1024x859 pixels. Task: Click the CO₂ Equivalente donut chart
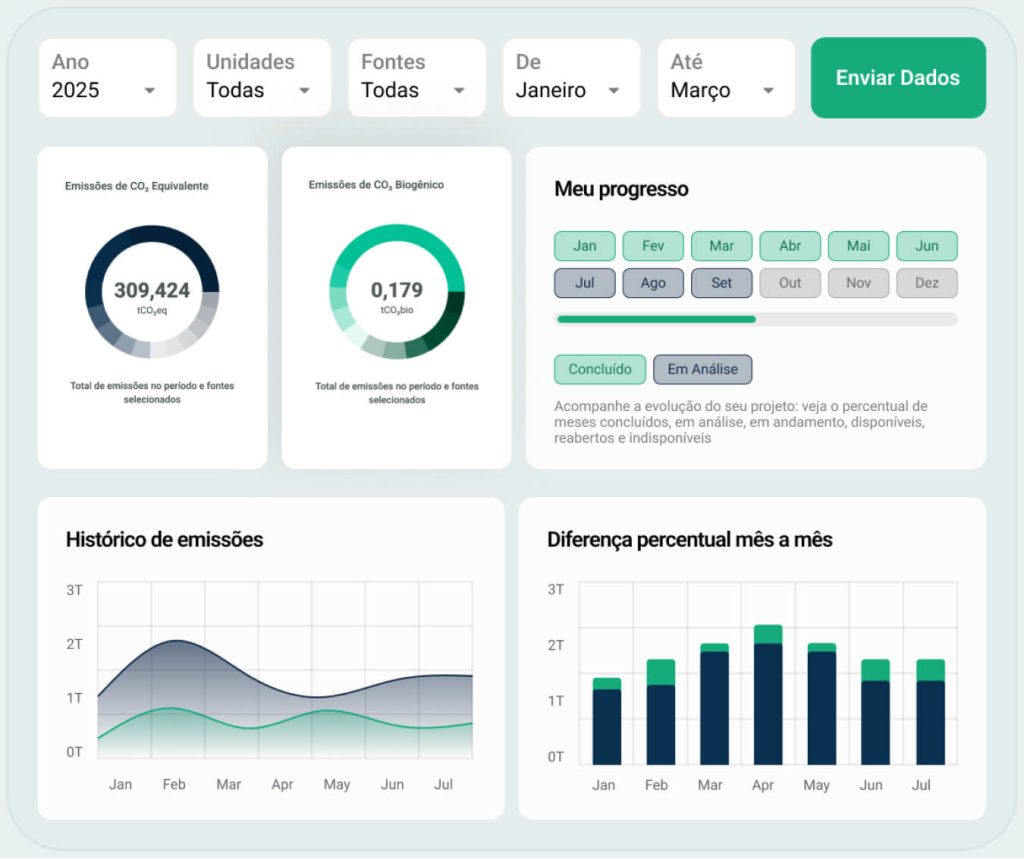[152, 292]
